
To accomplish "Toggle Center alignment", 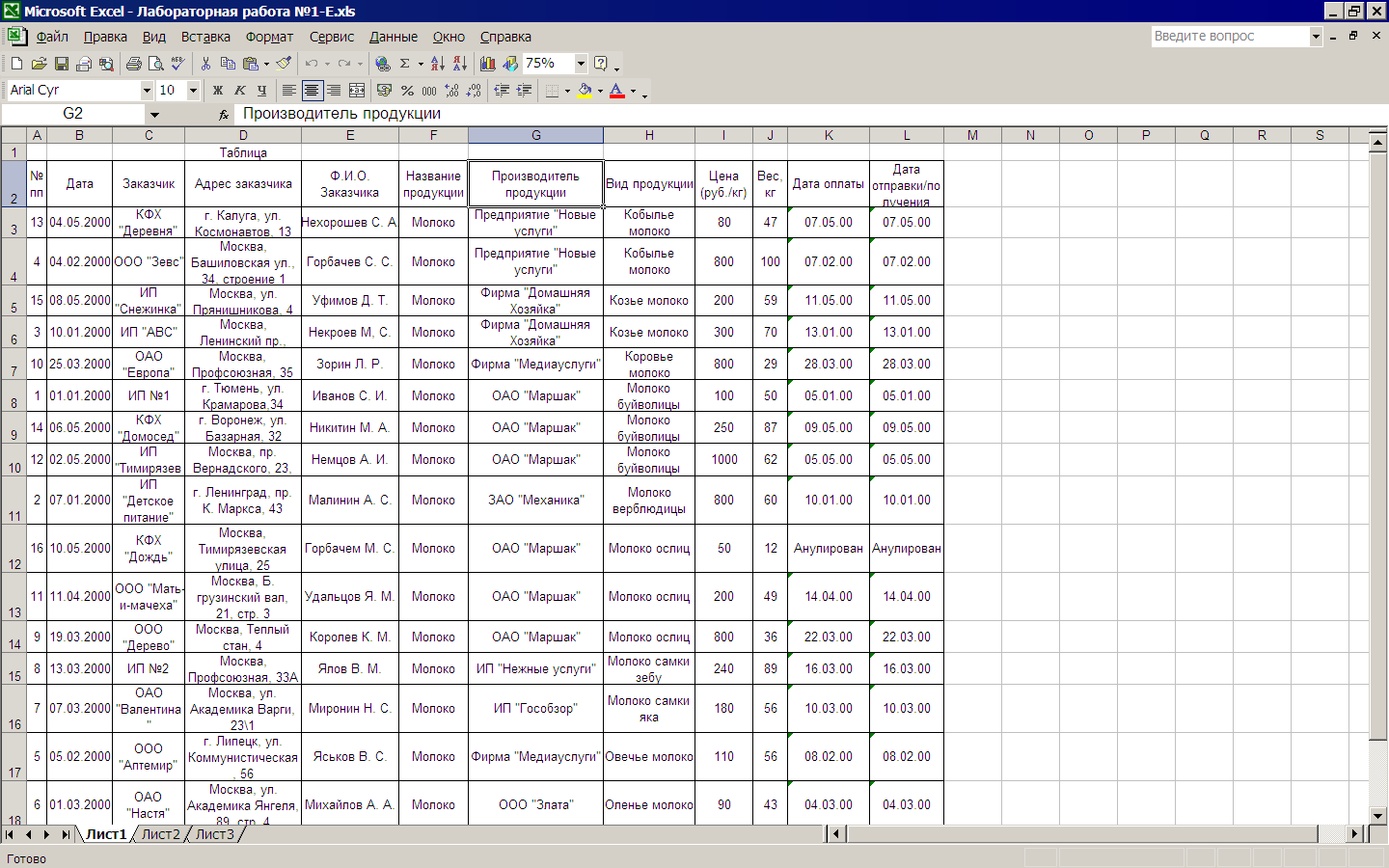I will tap(312, 90).
